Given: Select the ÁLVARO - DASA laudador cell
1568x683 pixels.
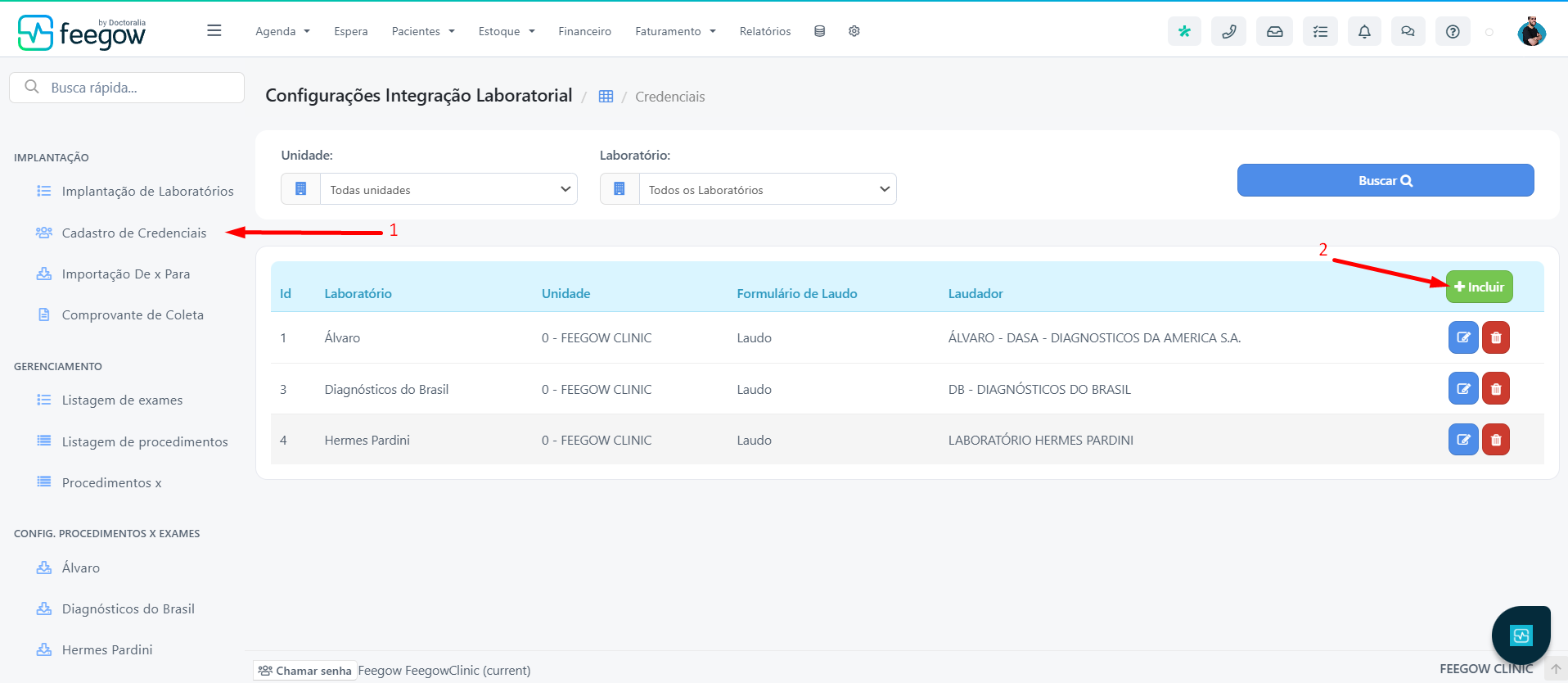Looking at the screenshot, I should tap(1094, 337).
